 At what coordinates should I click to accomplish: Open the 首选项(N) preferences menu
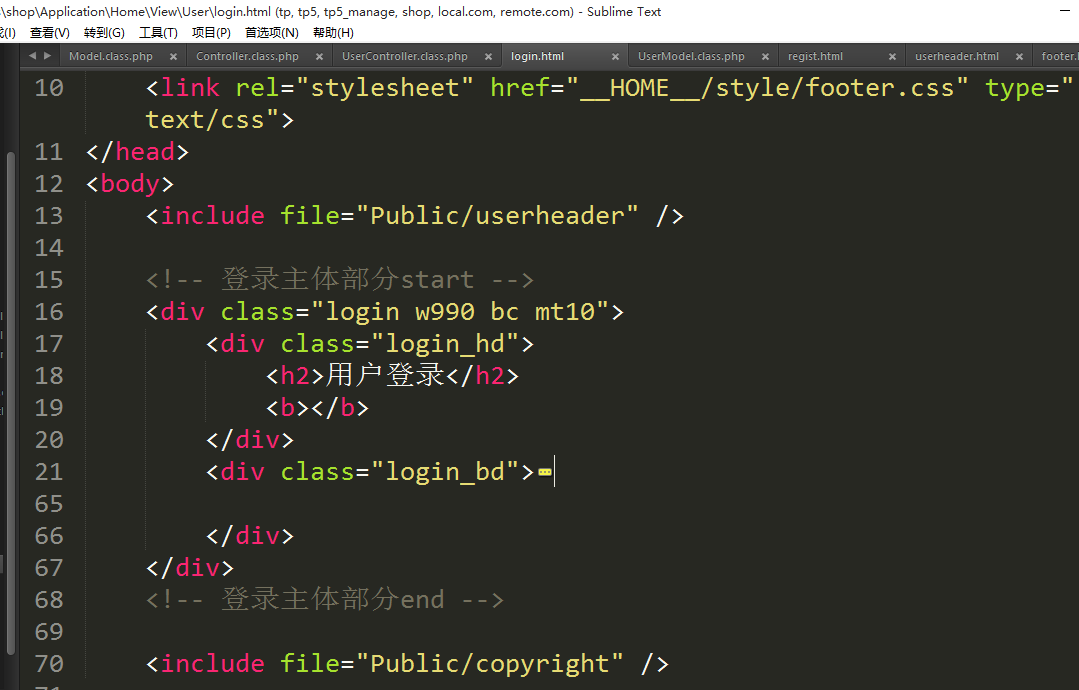271,32
